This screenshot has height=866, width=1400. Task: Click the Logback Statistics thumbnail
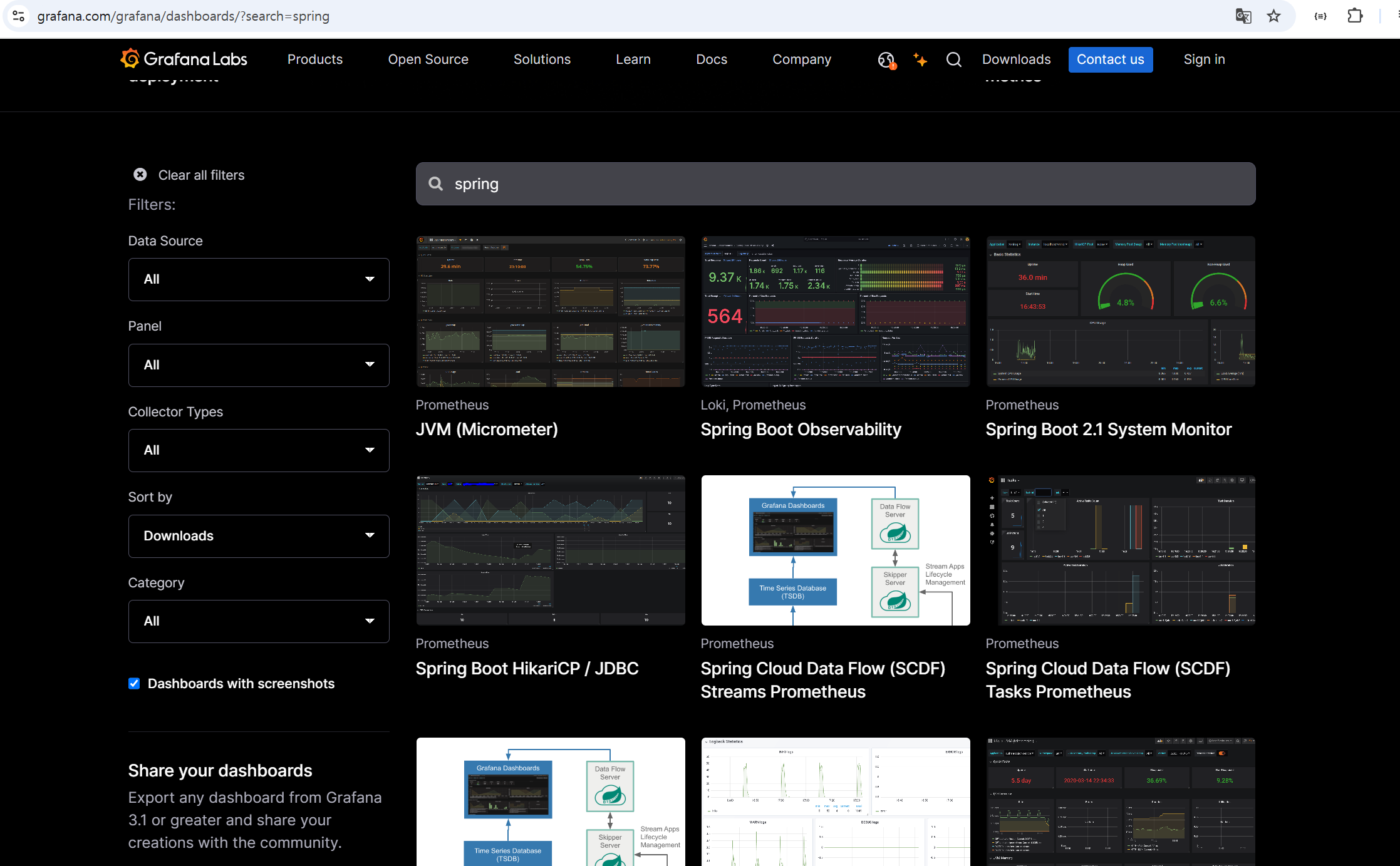point(836,802)
